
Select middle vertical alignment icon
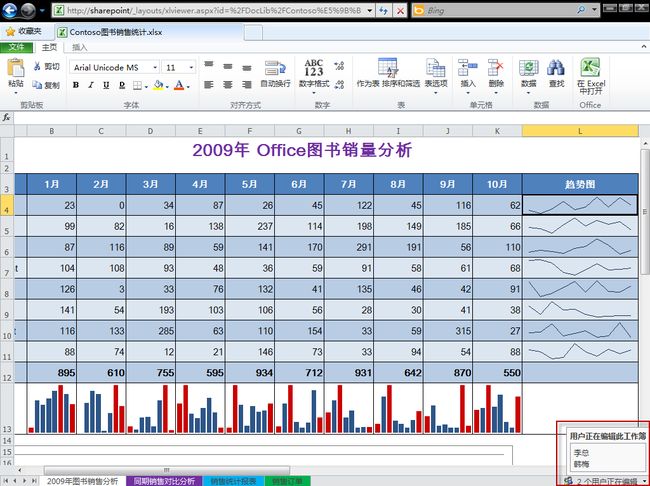point(228,66)
